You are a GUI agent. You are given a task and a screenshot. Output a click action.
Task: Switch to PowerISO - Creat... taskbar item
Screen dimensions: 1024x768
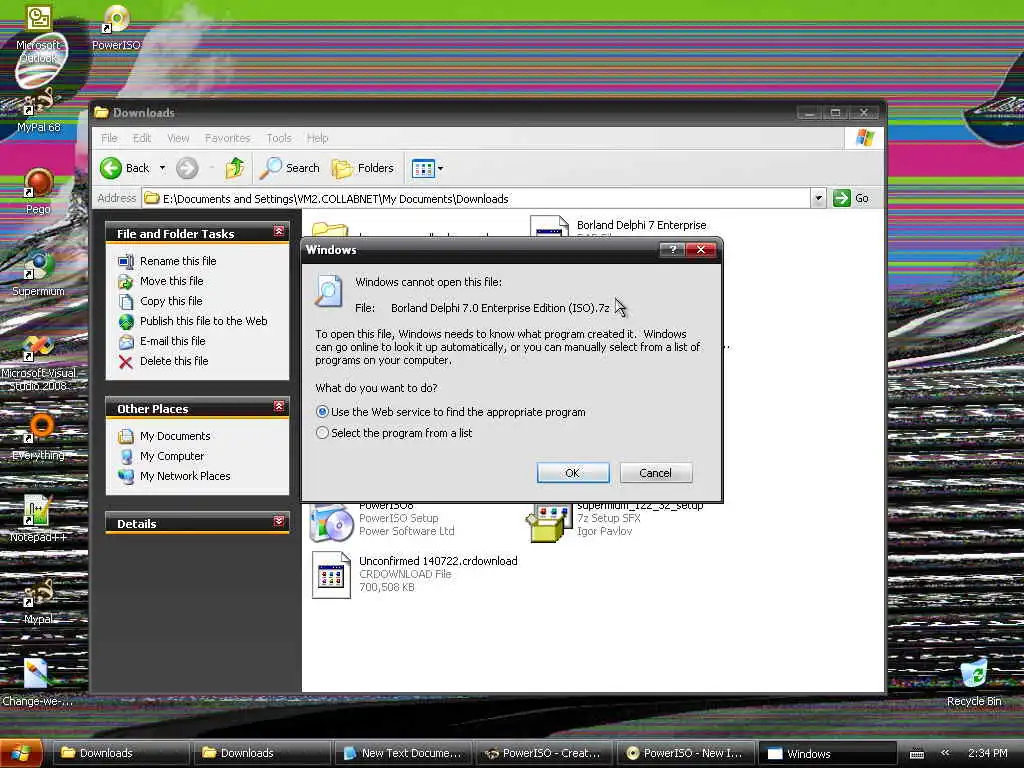543,753
